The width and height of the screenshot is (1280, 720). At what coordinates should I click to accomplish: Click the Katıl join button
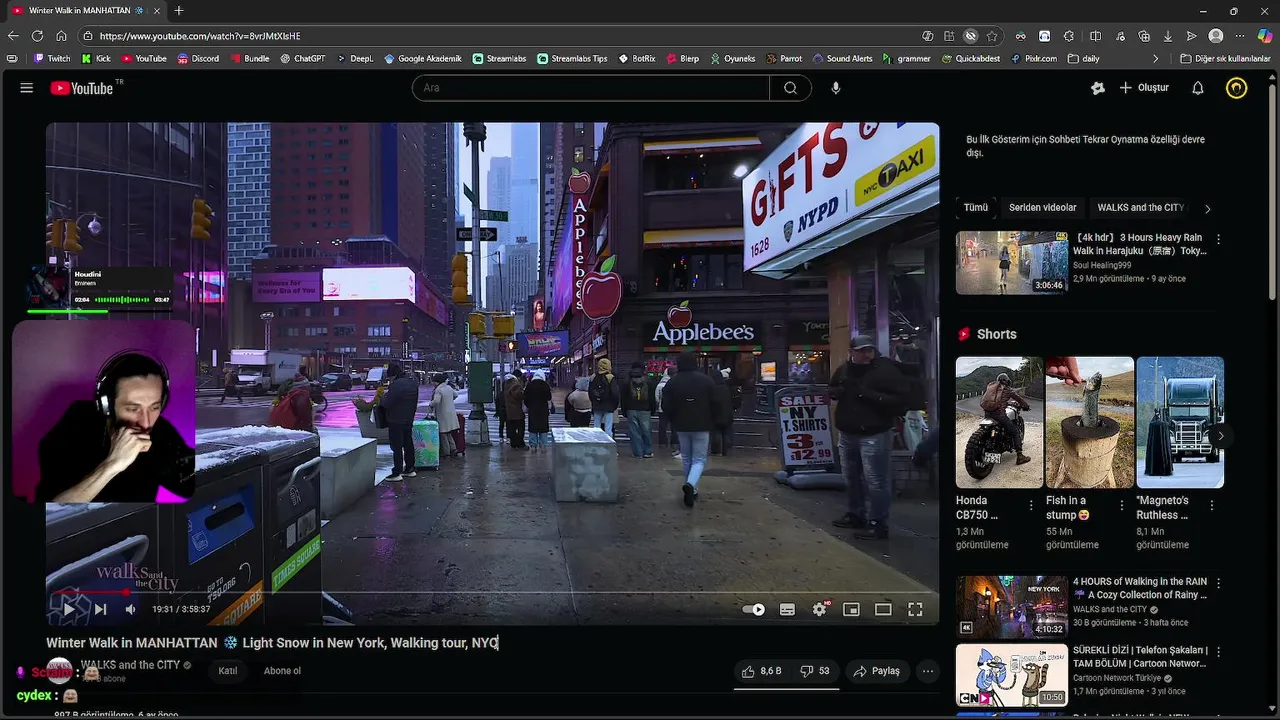[228, 671]
